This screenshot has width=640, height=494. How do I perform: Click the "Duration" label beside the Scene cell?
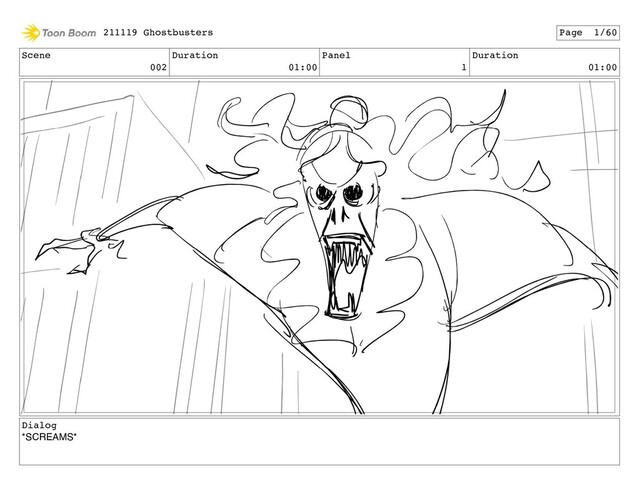195,56
